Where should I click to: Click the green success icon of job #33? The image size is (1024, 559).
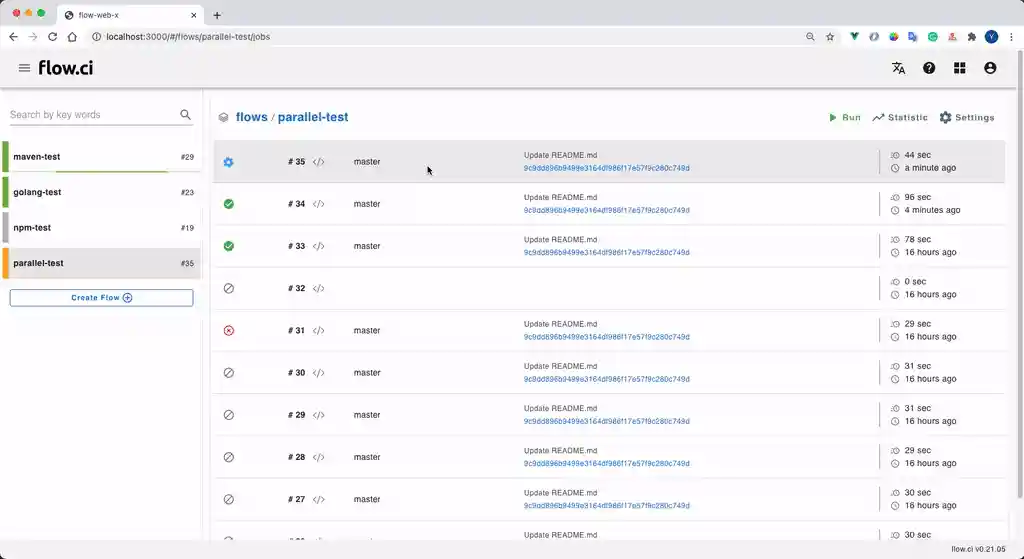point(228,246)
